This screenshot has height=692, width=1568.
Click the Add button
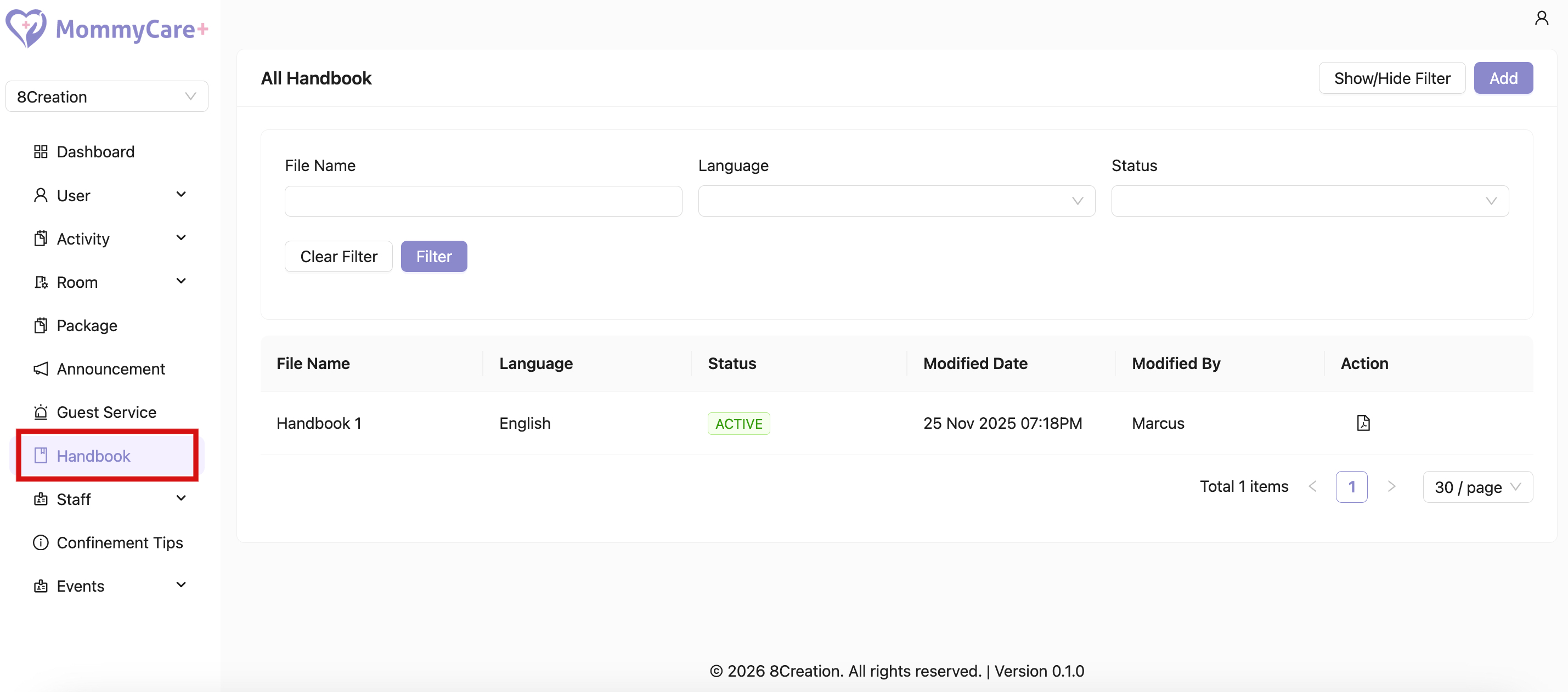click(x=1502, y=78)
